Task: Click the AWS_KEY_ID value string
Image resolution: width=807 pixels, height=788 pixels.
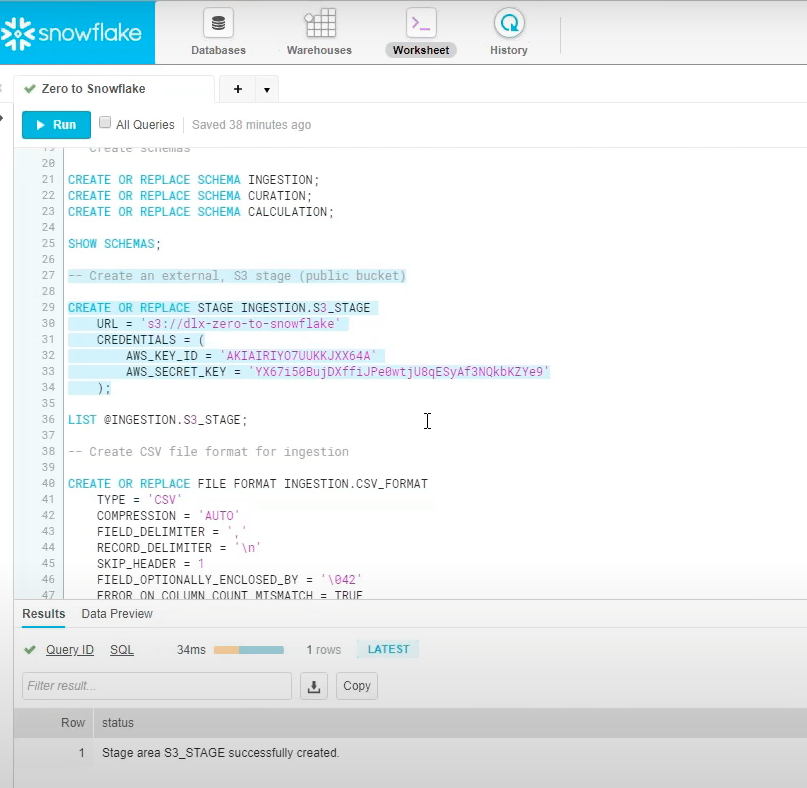Action: pos(299,356)
